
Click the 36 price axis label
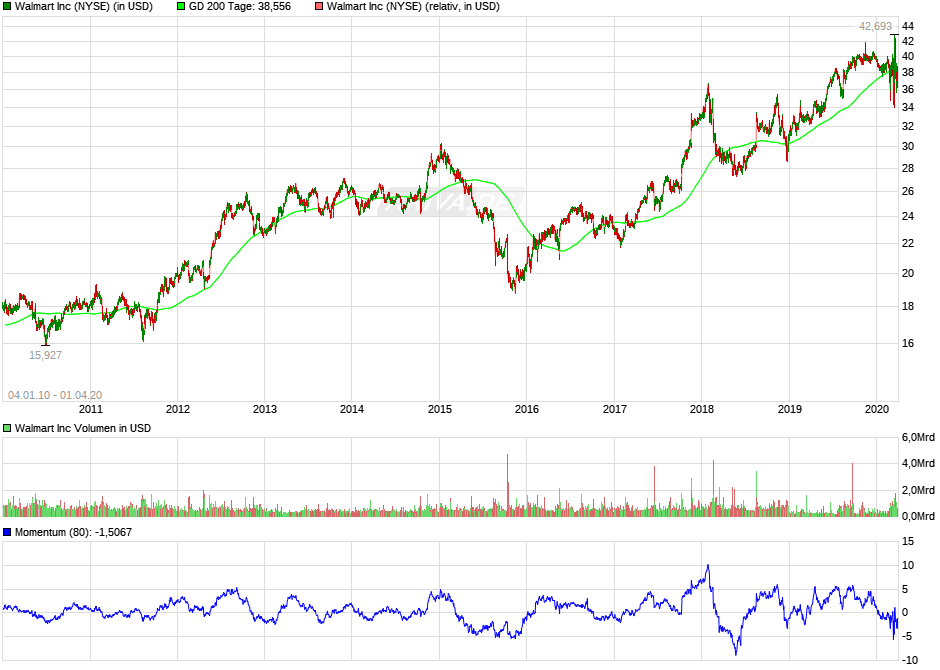coord(908,90)
